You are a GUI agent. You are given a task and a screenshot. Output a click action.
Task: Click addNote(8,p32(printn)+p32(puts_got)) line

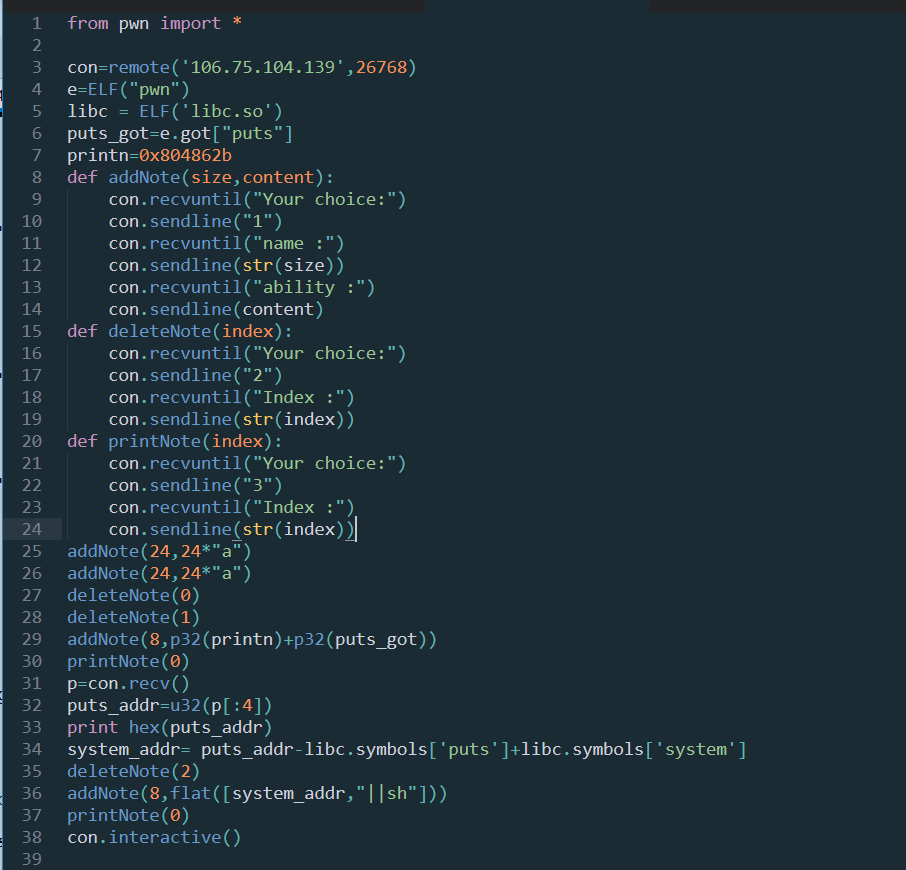(x=252, y=640)
